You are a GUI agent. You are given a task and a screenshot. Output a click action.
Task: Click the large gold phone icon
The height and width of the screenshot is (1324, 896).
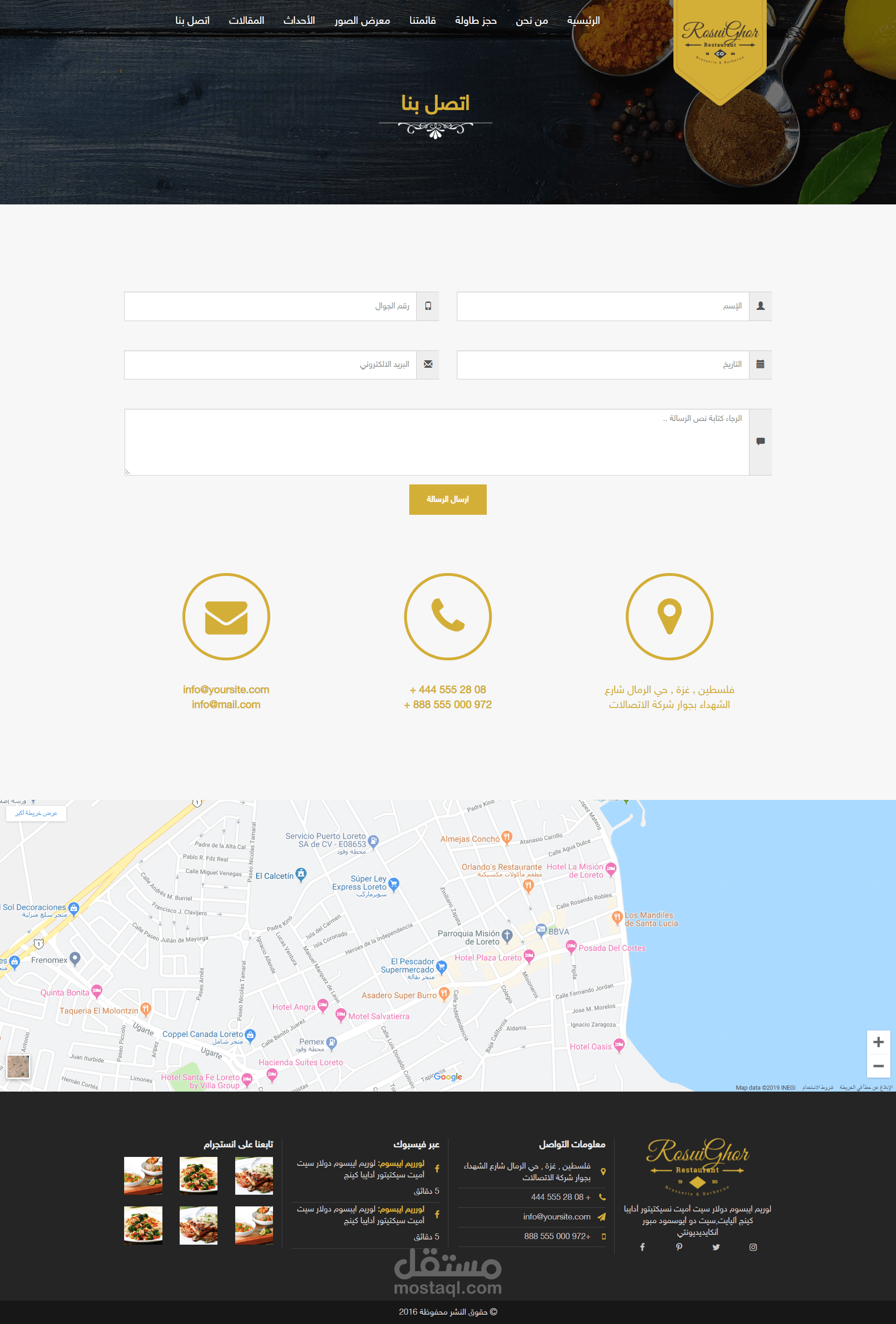448,617
